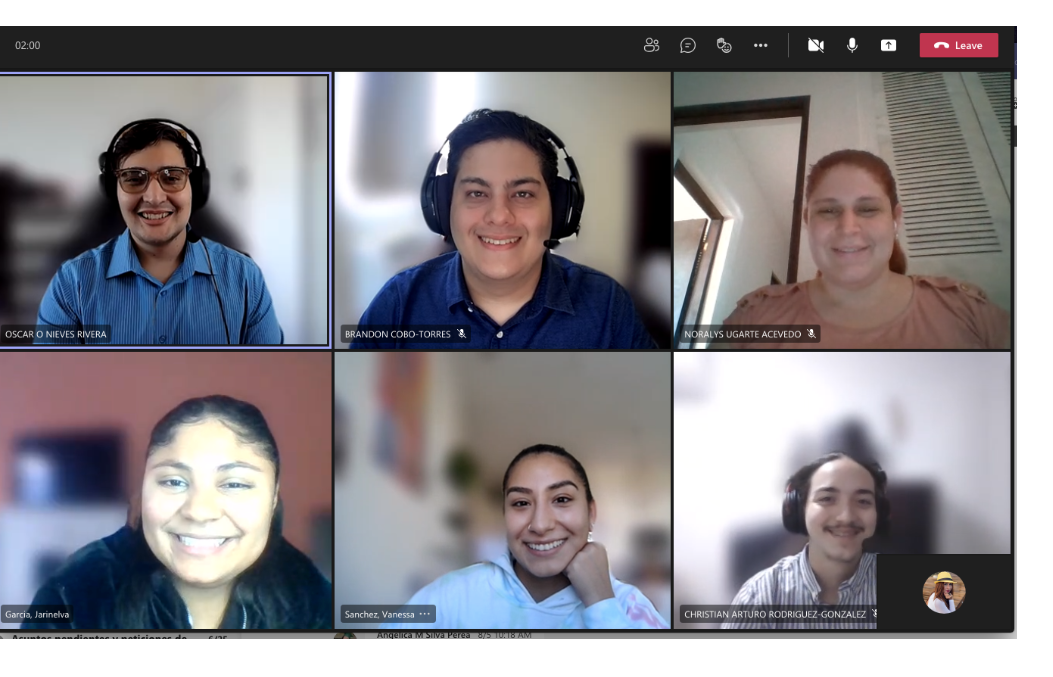1053x677 pixels.
Task: Open the meeting chat conversation
Action: tap(688, 45)
